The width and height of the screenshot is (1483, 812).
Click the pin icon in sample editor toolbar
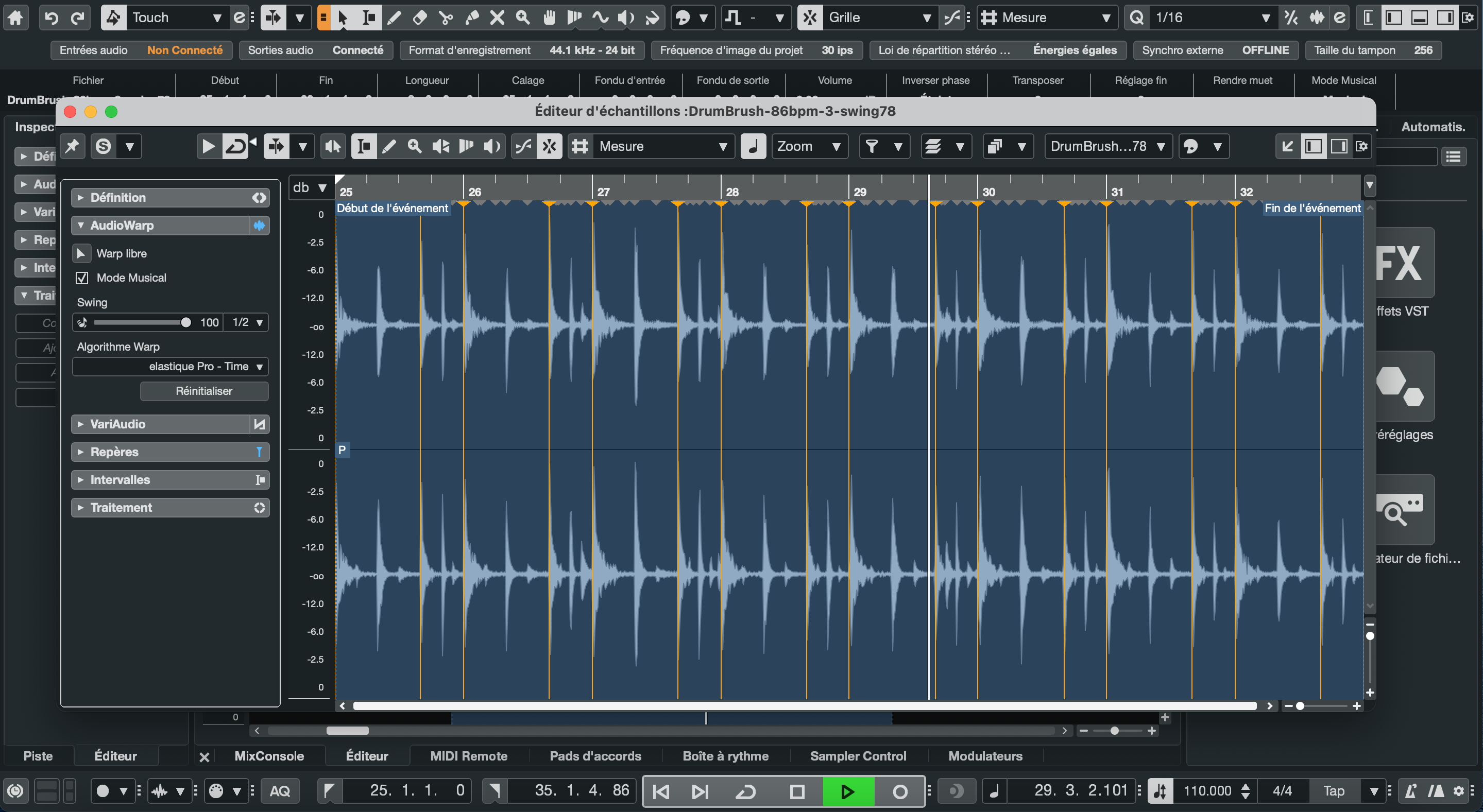[73, 146]
